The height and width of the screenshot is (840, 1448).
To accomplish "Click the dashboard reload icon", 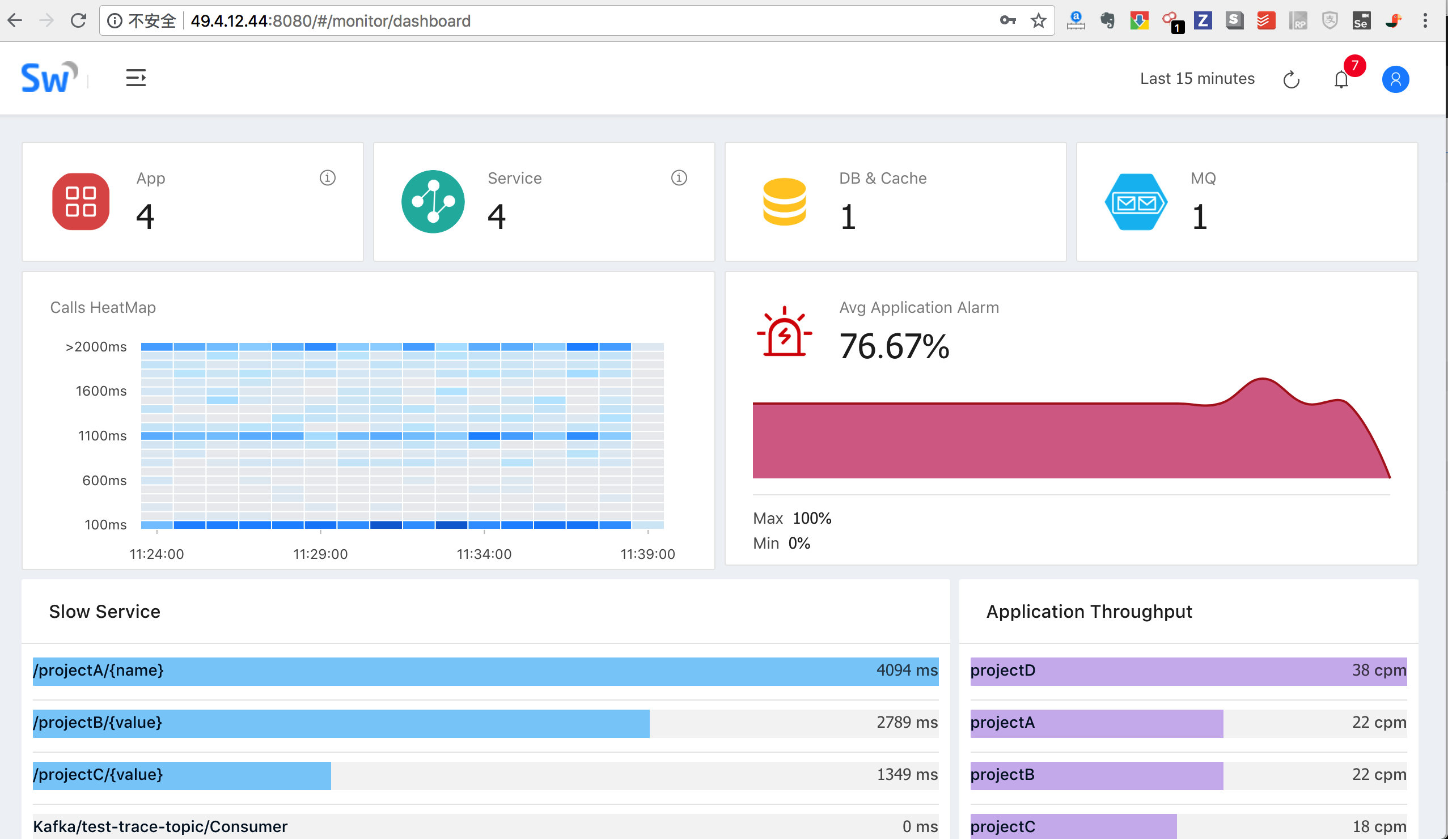I will pyautogui.click(x=1291, y=79).
